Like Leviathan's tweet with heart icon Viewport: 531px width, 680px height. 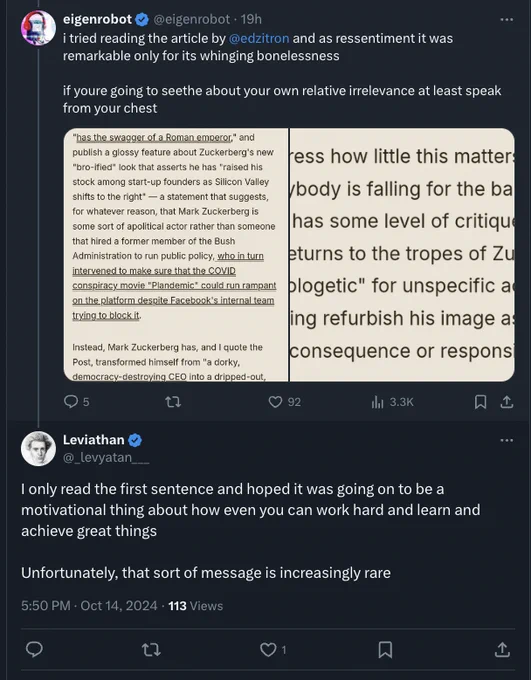(268, 649)
